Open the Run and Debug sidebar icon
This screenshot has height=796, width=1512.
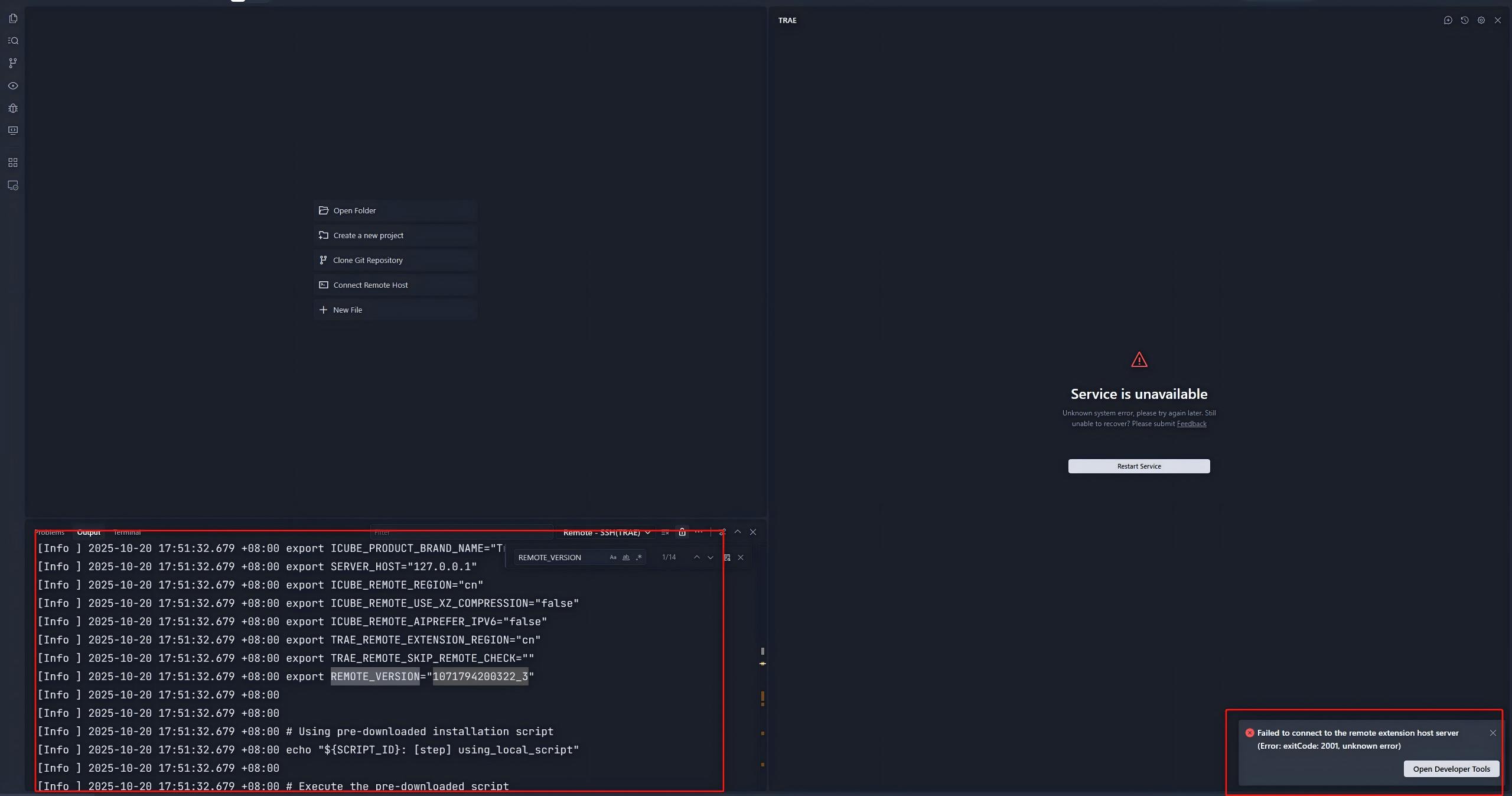[x=13, y=108]
